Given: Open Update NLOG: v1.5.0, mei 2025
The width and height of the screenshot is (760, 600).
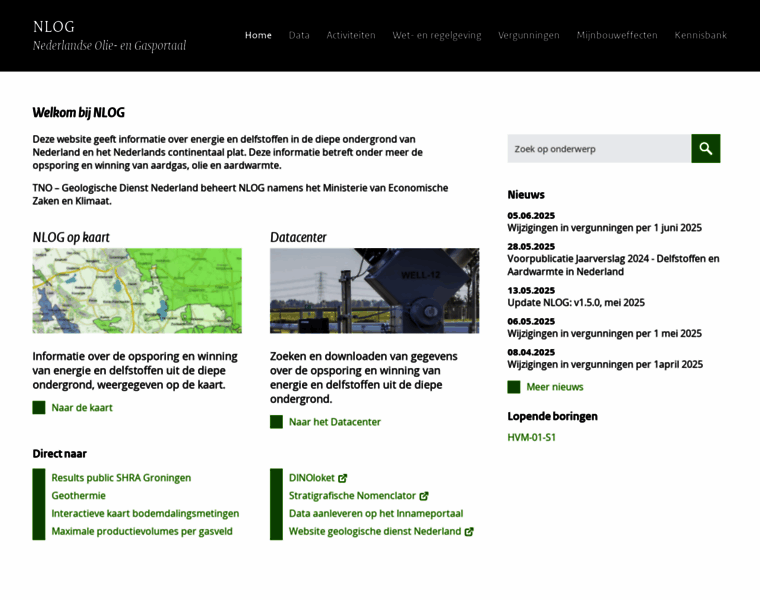Looking at the screenshot, I should click(576, 302).
